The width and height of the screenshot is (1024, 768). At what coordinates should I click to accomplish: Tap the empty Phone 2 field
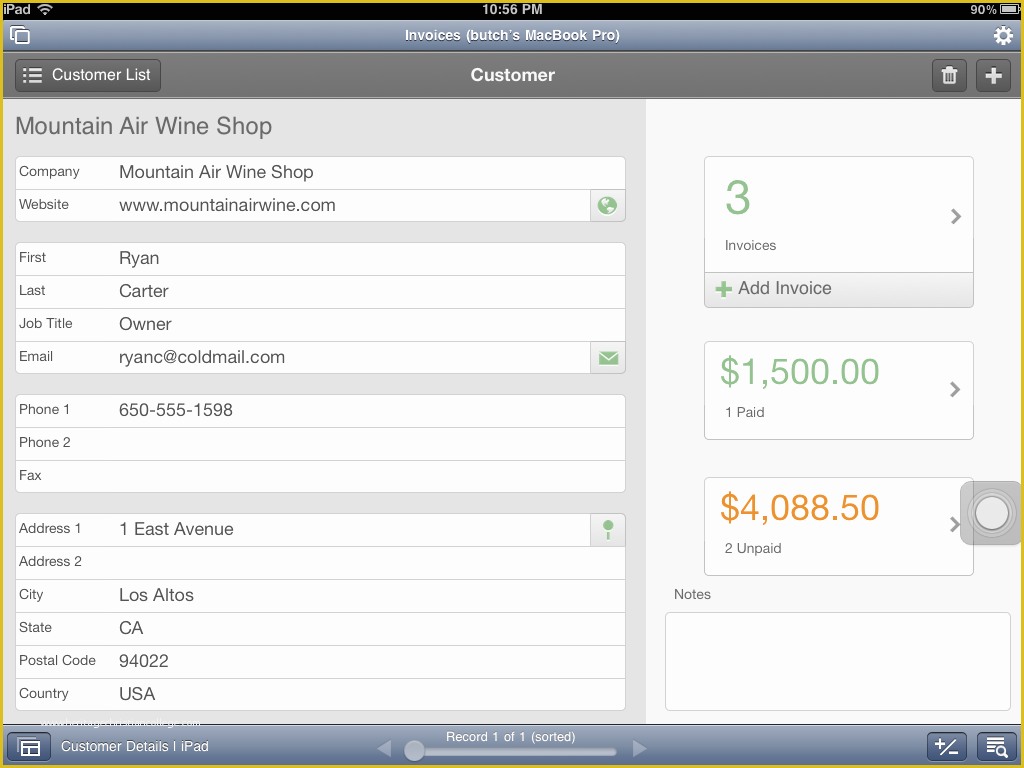320,443
